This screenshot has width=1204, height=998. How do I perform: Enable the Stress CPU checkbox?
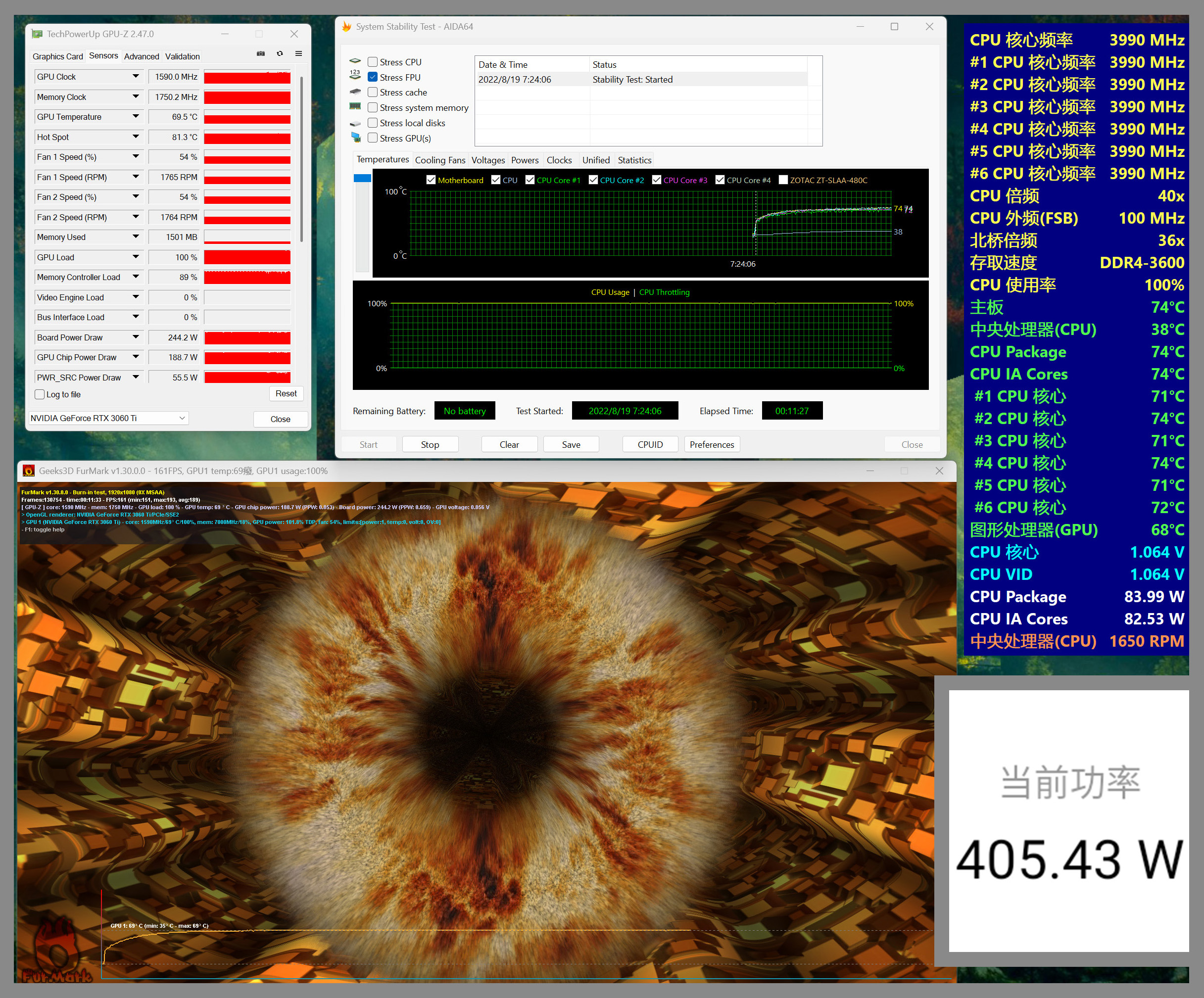click(x=373, y=62)
